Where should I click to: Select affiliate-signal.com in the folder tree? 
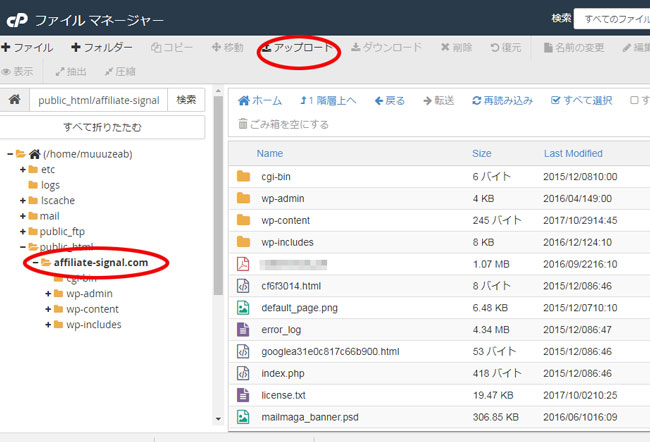tap(101, 262)
